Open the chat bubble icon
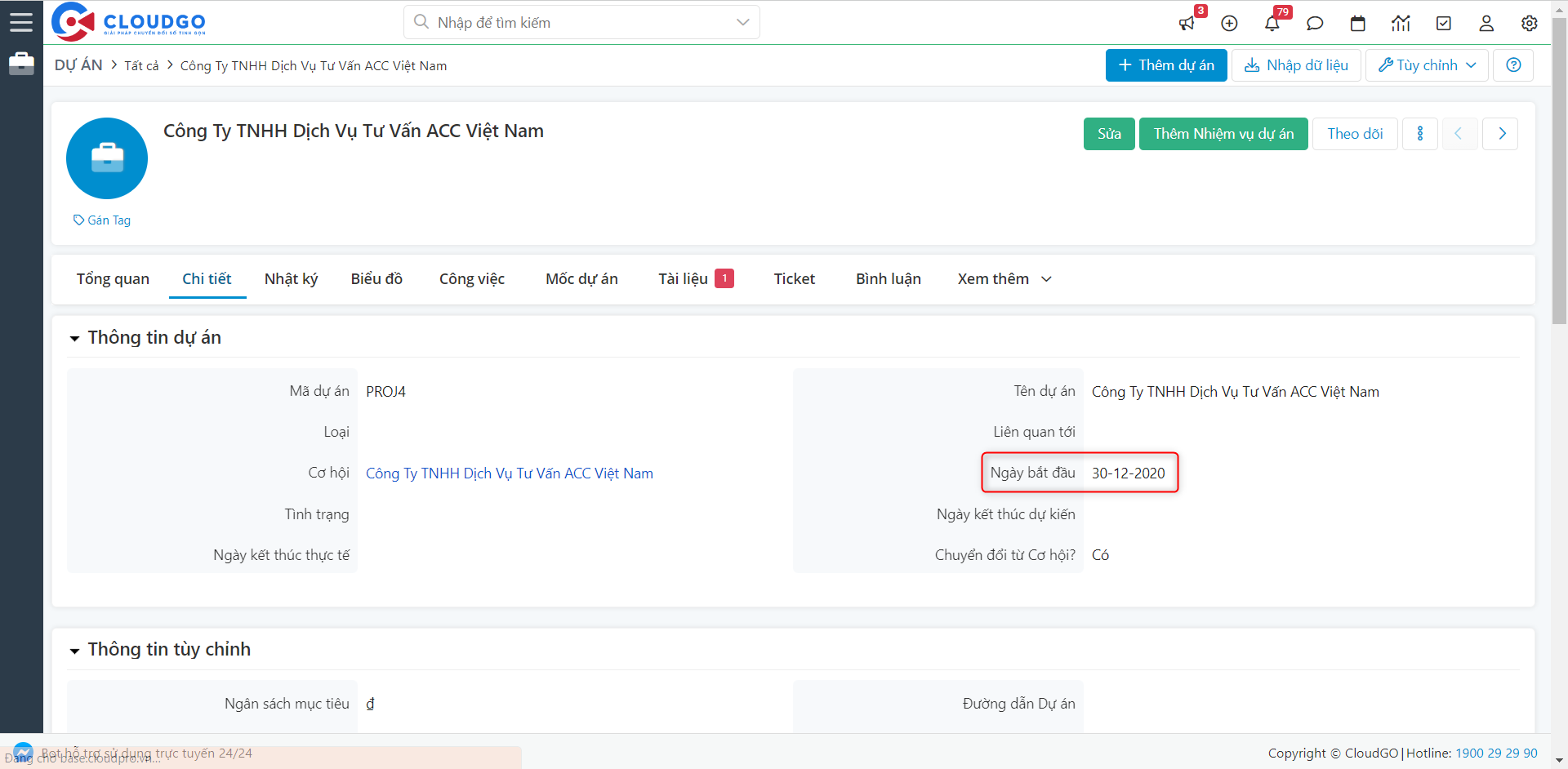This screenshot has width=1568, height=769. (x=1315, y=24)
